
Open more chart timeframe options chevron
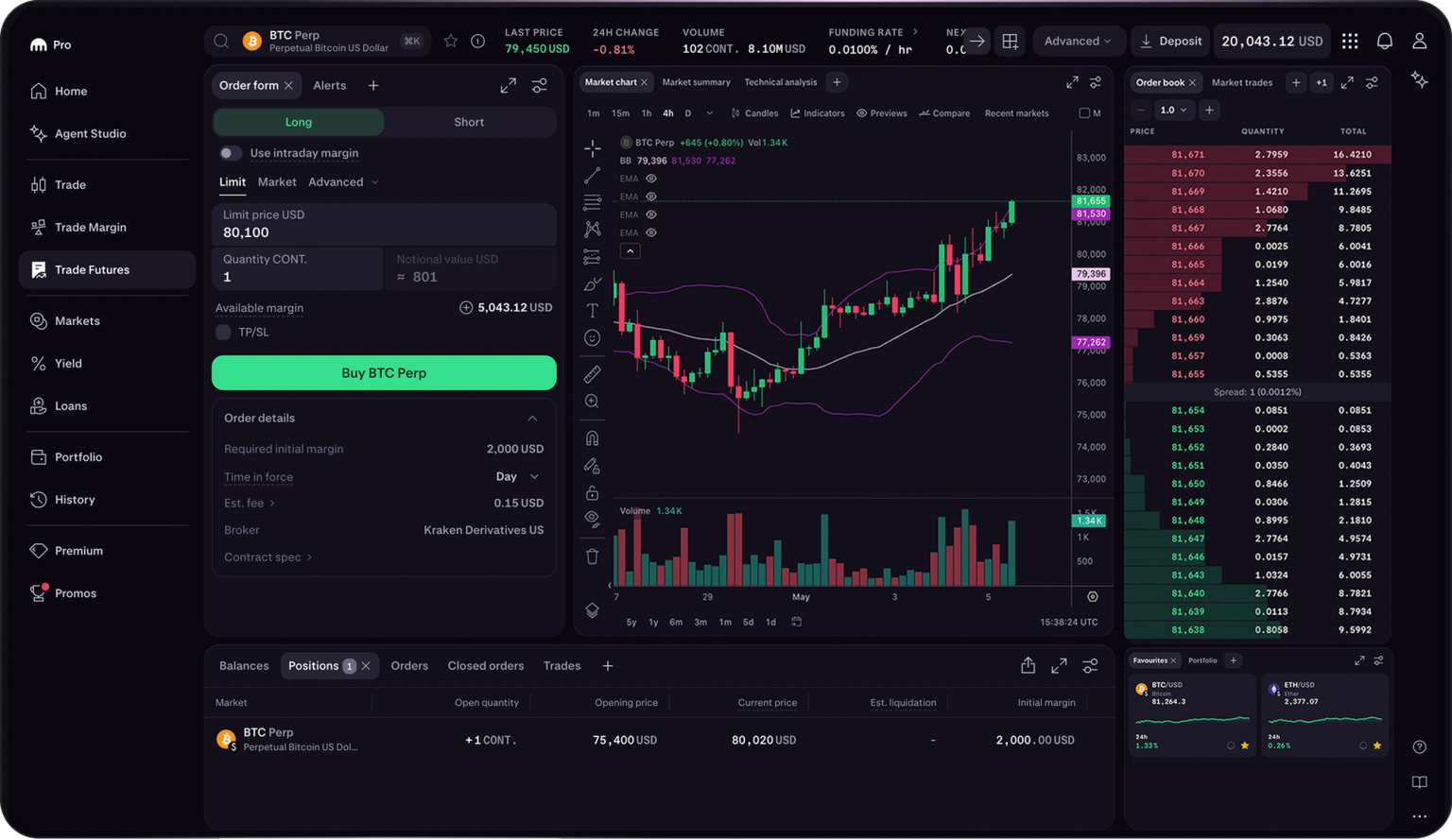pos(710,113)
